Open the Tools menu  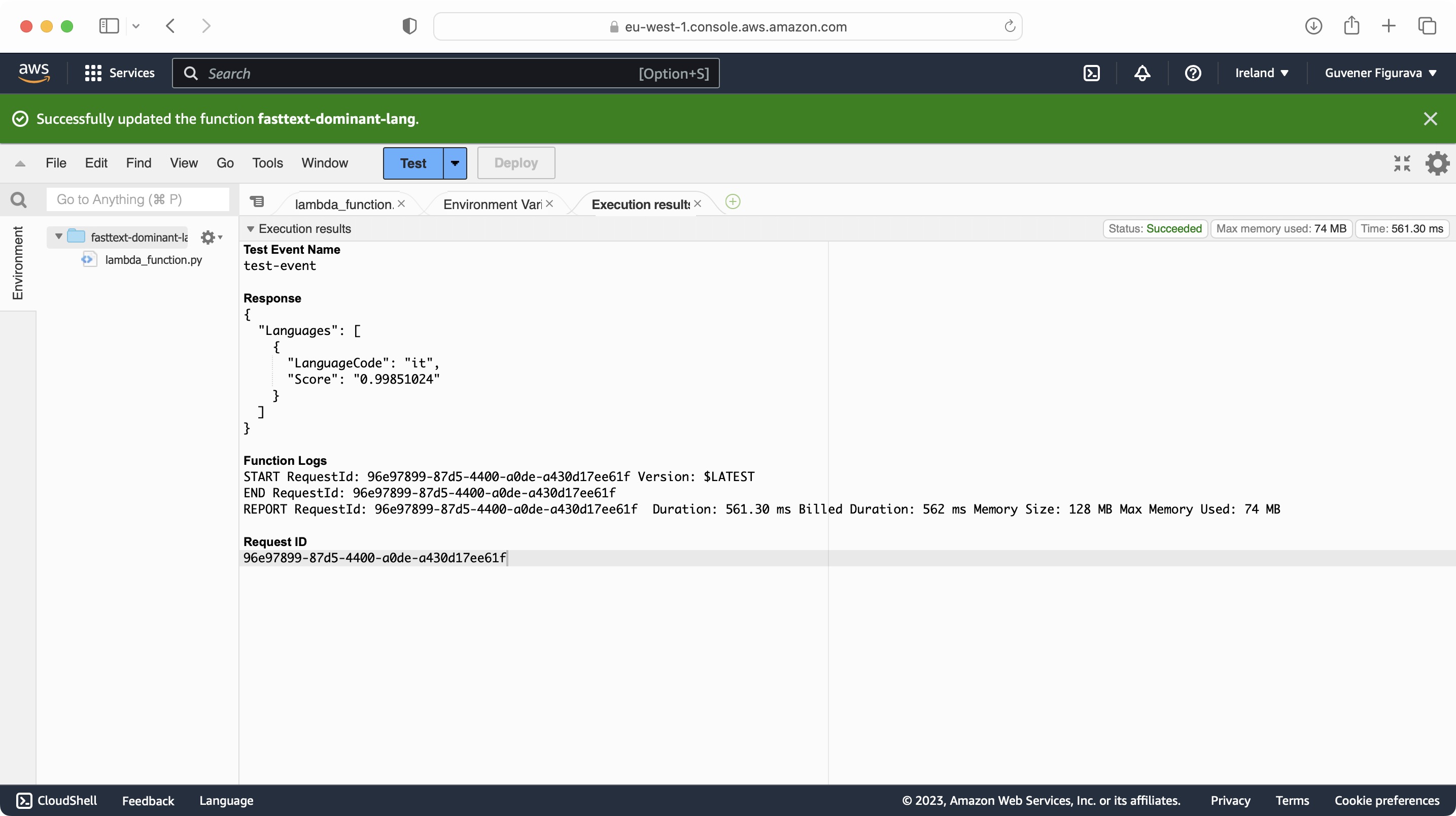coord(267,163)
